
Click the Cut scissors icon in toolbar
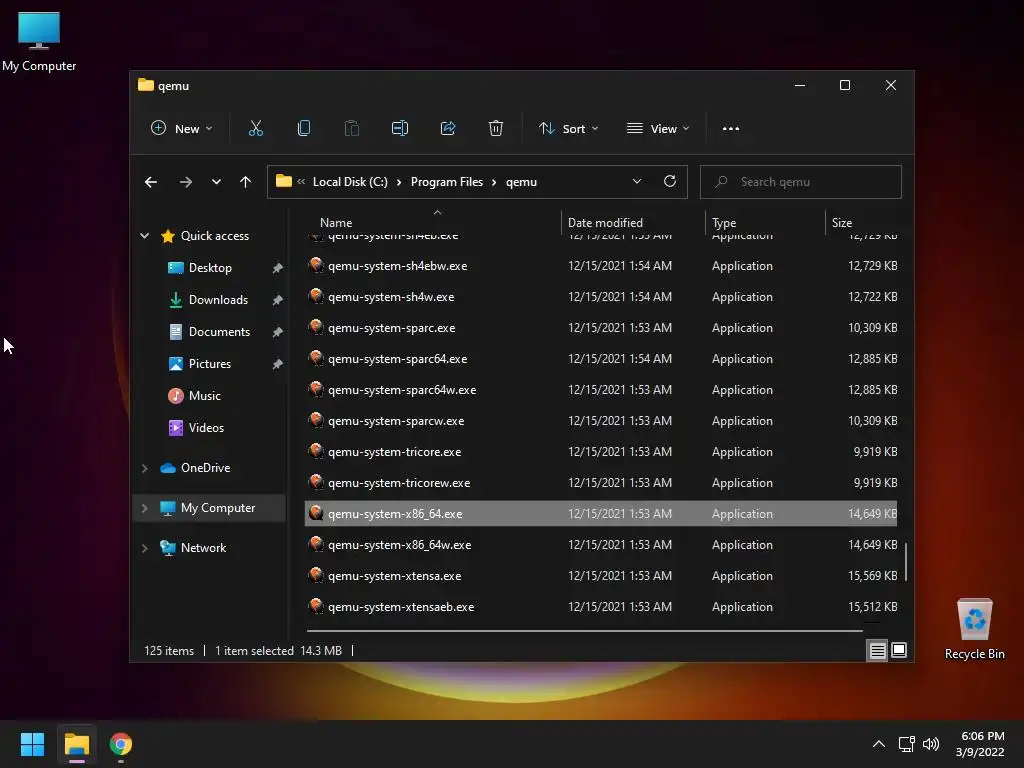[x=255, y=129]
